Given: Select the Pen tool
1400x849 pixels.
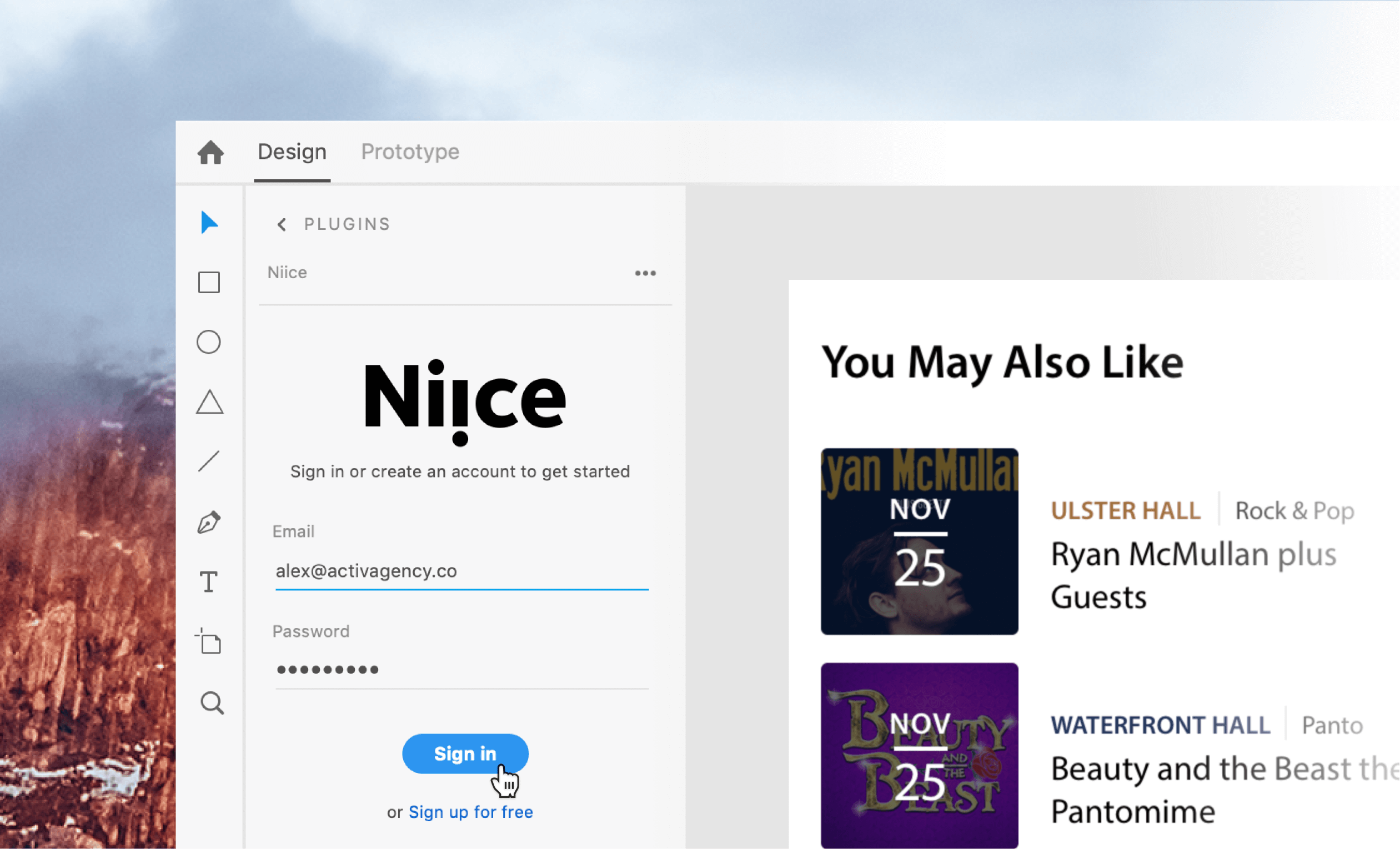Looking at the screenshot, I should pyautogui.click(x=209, y=522).
